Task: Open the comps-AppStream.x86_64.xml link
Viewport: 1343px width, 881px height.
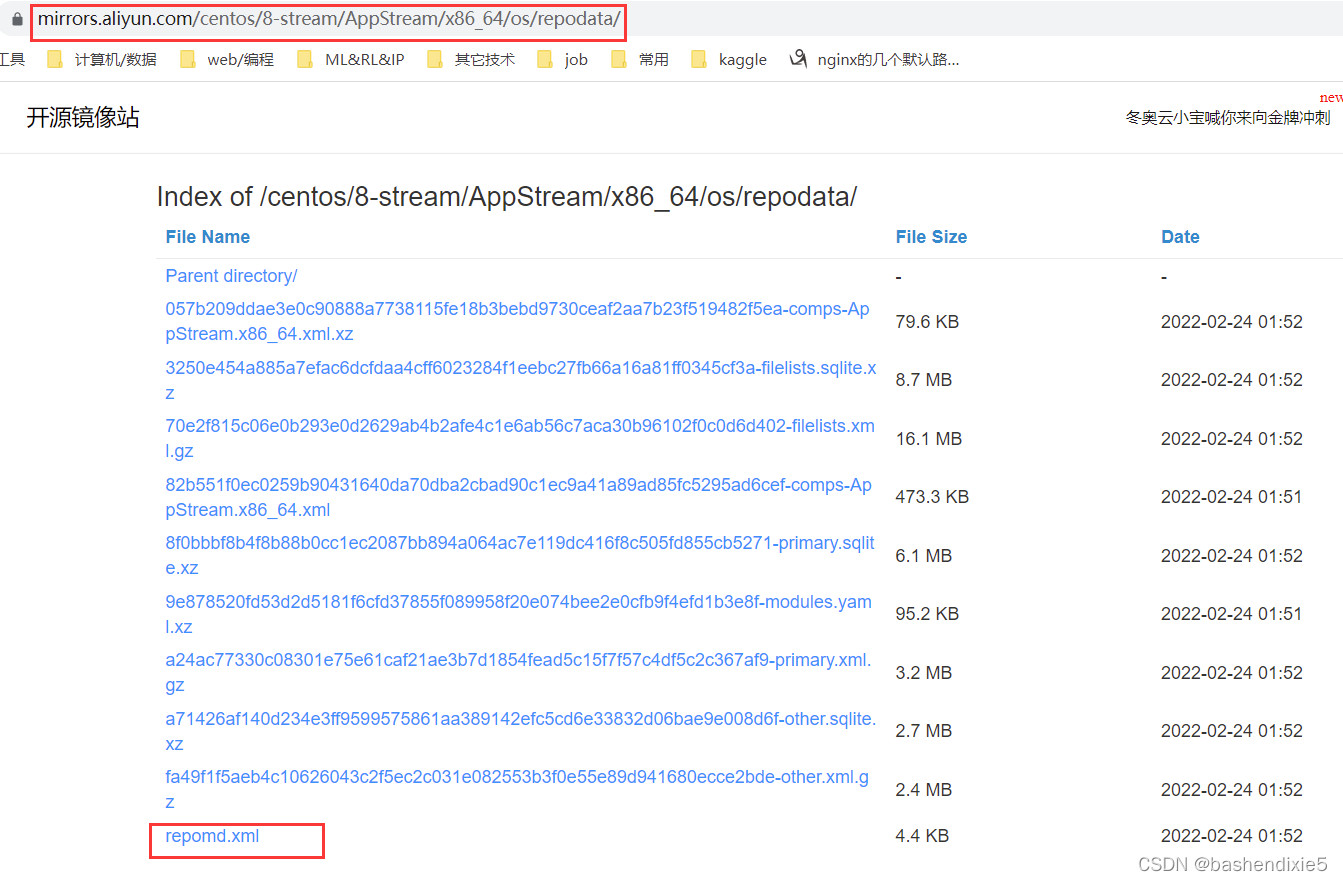Action: coord(520,497)
